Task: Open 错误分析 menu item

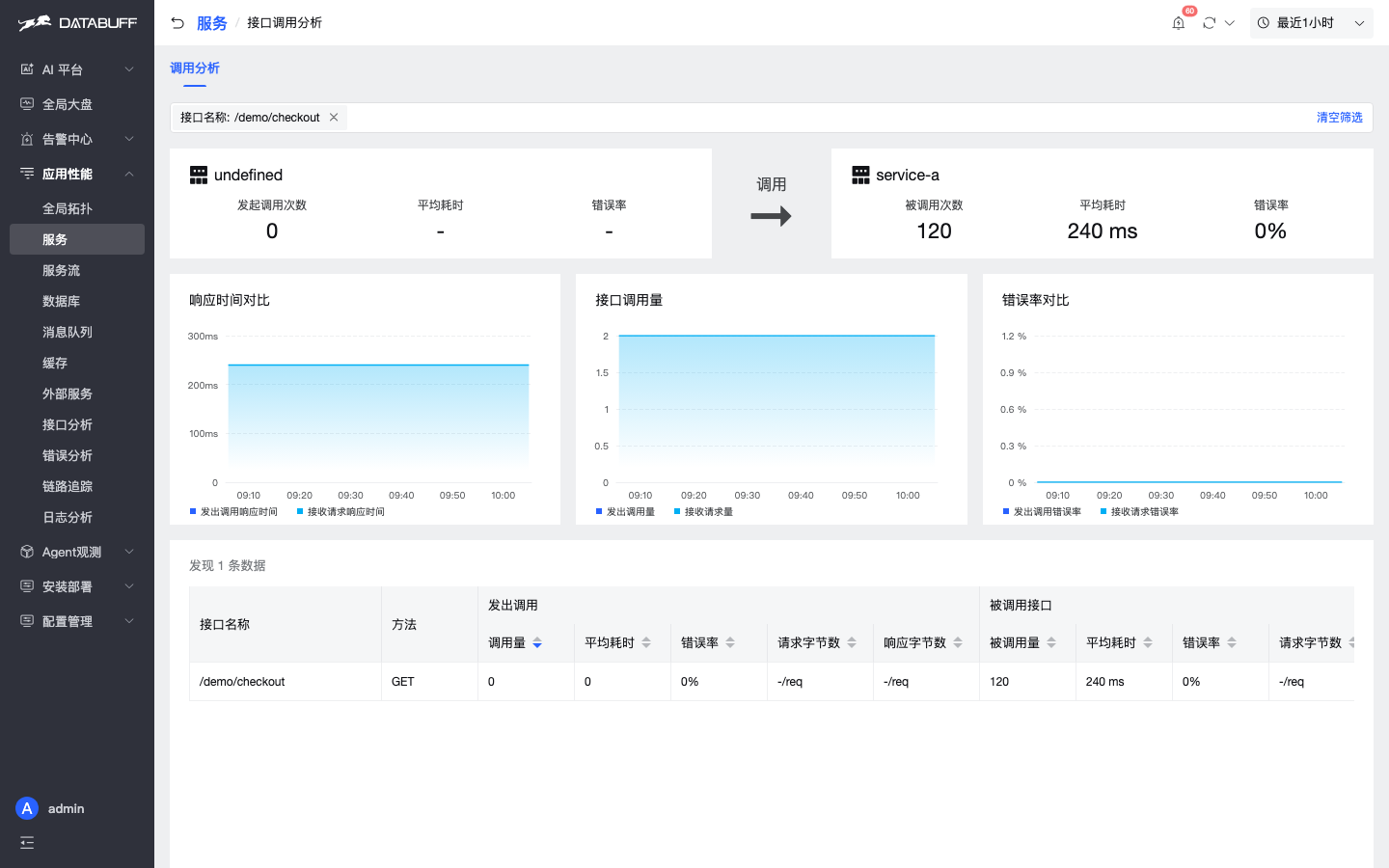Action: coord(77,455)
